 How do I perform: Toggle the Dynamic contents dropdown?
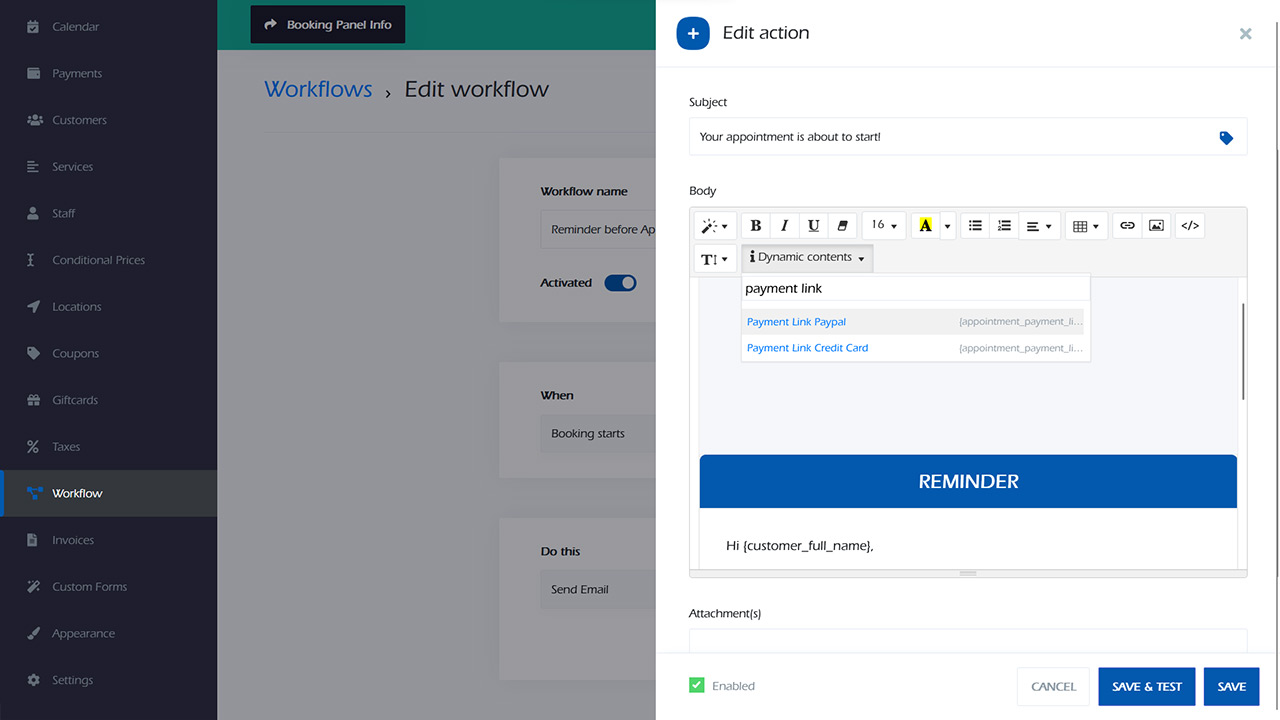(x=807, y=258)
